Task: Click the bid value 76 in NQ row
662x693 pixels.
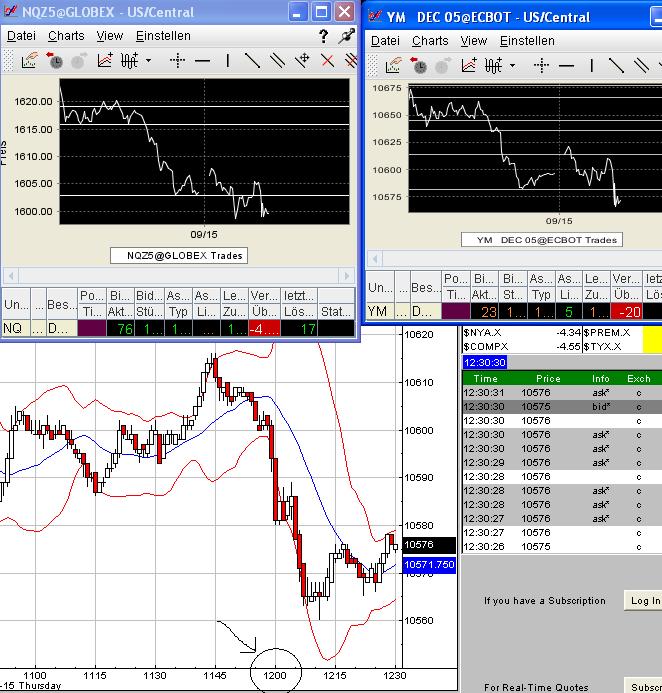Action: (120, 328)
